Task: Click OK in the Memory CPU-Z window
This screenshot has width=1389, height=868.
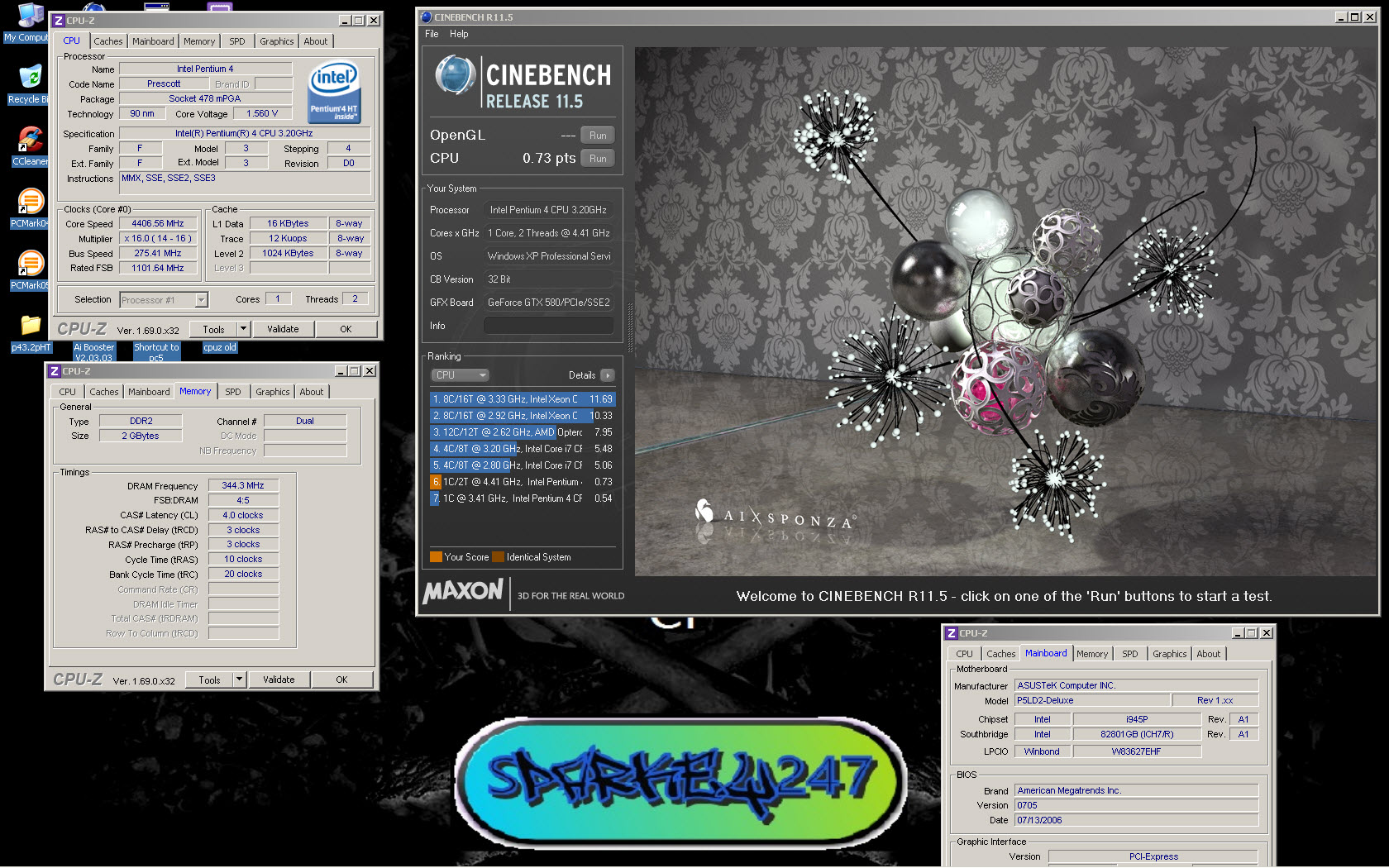Action: coord(341,680)
